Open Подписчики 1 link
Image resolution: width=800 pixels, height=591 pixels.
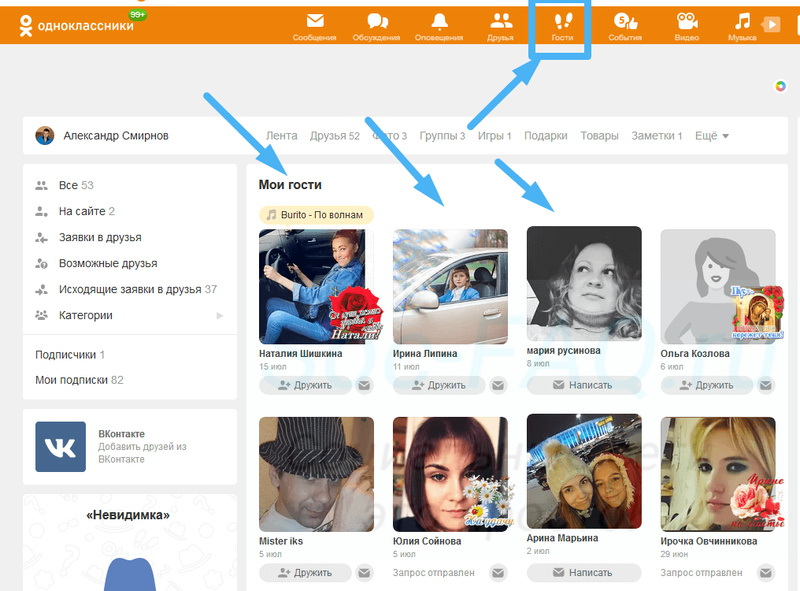(70, 355)
